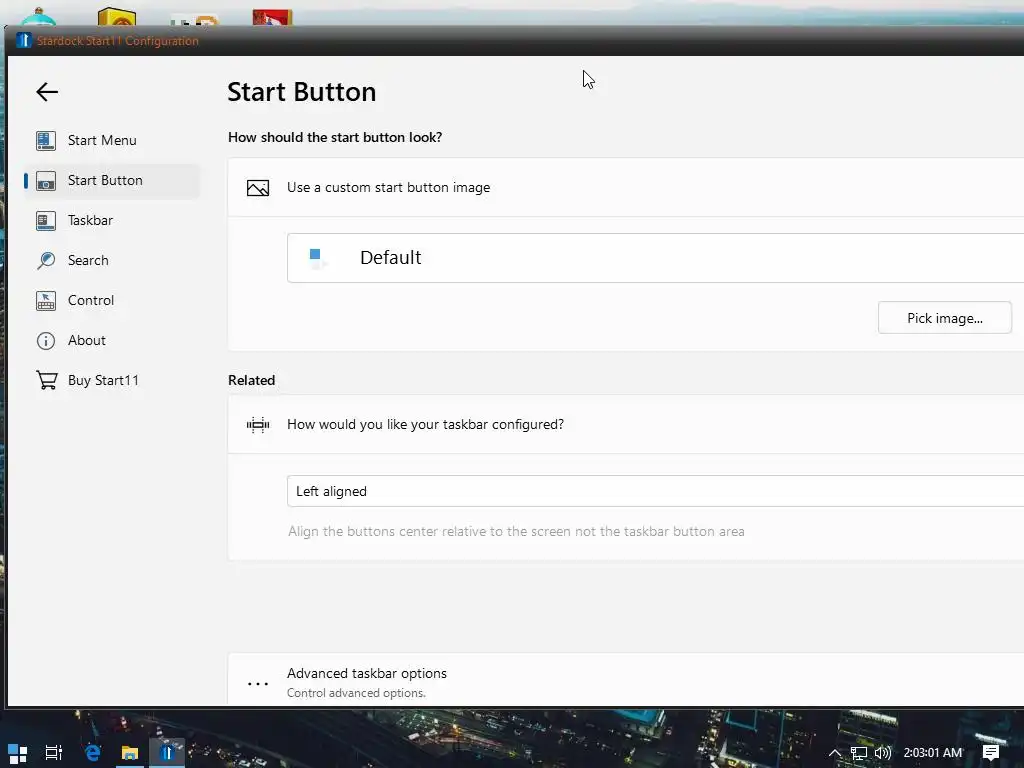
Task: Launch Edge browser from the taskbar
Action: pyautogui.click(x=93, y=753)
